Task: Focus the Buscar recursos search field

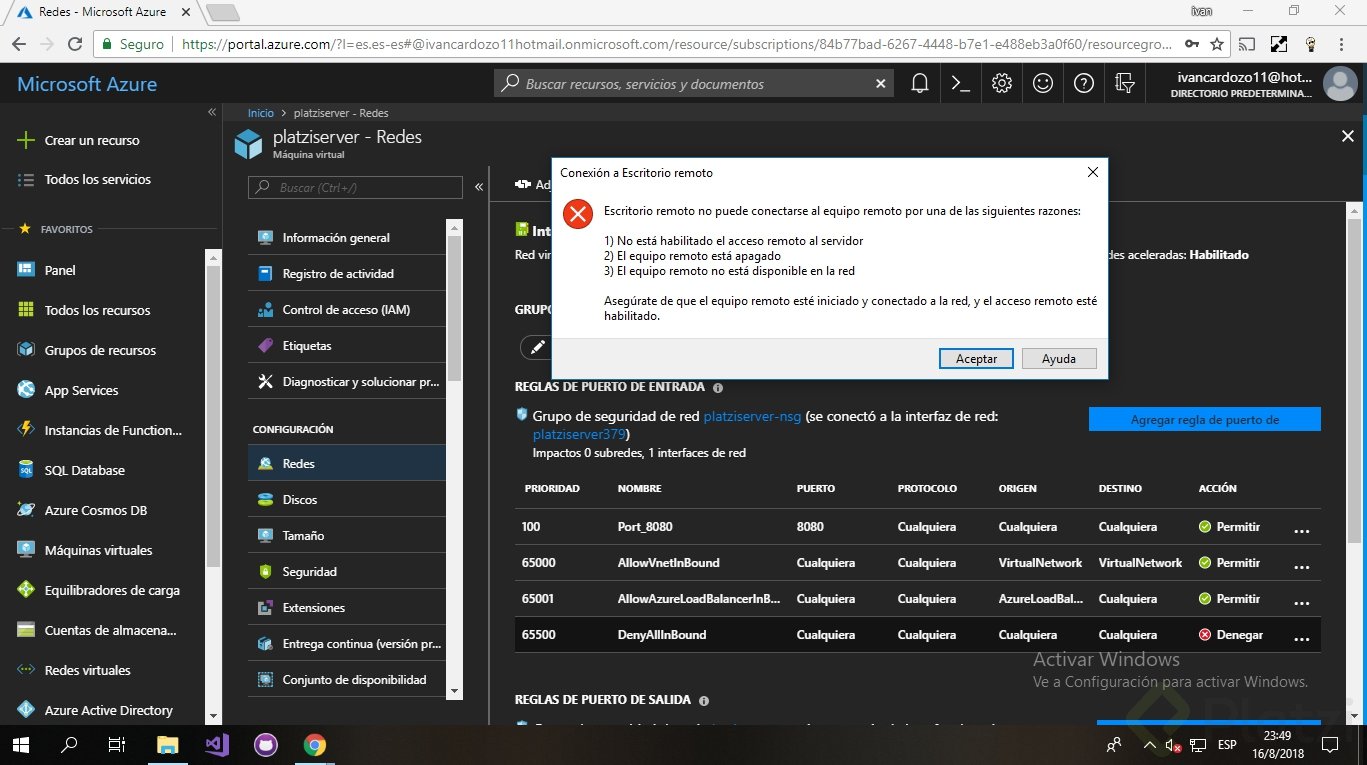Action: coord(695,84)
